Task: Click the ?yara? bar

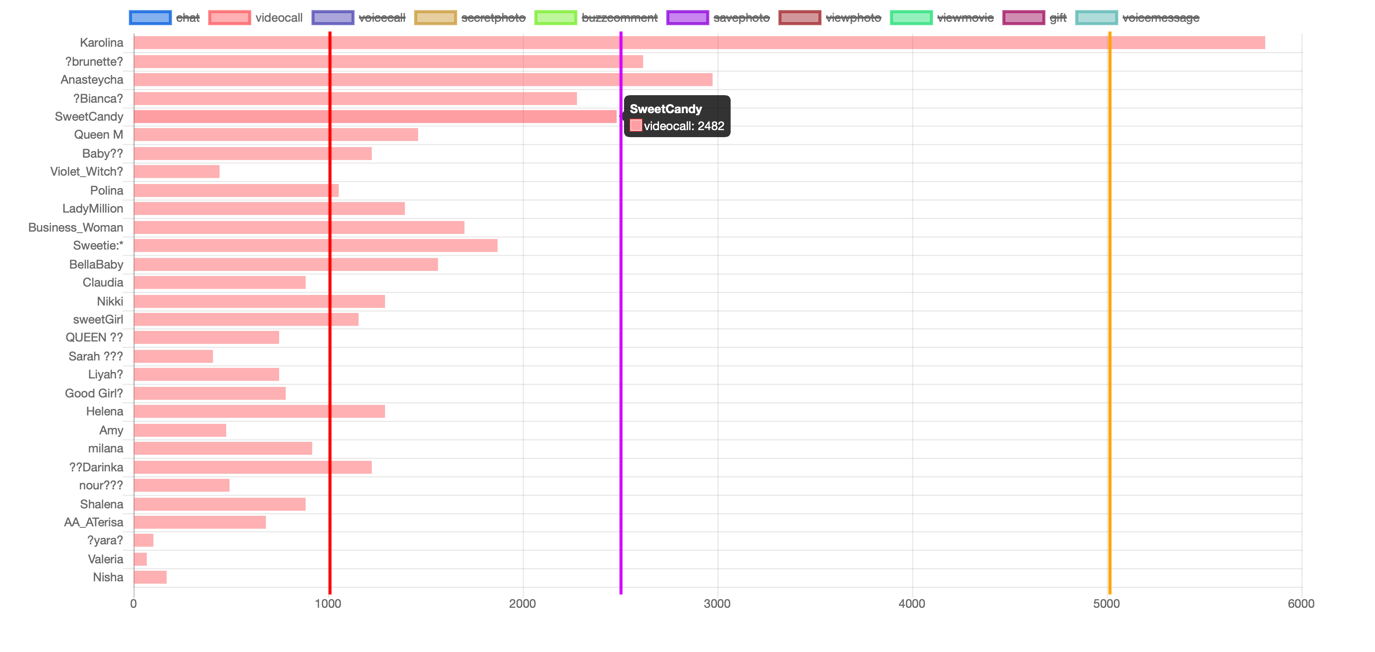Action: pyautogui.click(x=144, y=541)
